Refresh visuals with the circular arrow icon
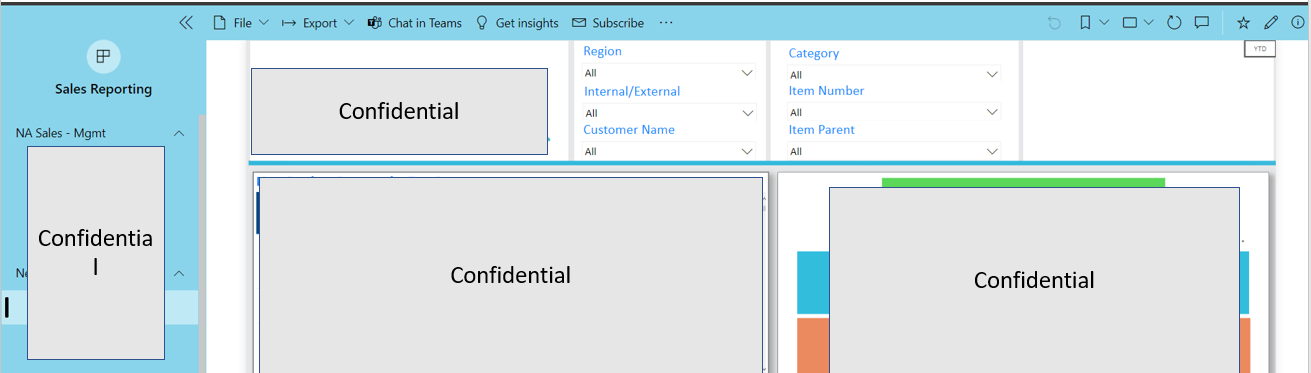The image size is (1311, 373). pos(1175,22)
